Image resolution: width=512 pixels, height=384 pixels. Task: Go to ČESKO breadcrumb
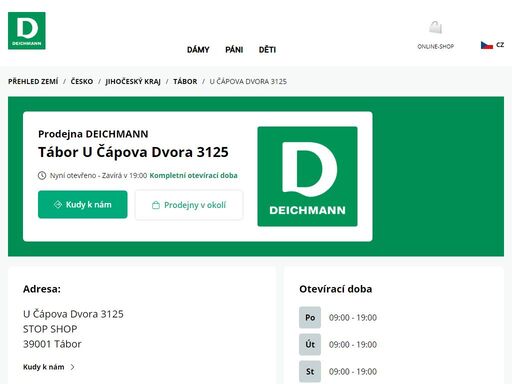click(x=82, y=81)
